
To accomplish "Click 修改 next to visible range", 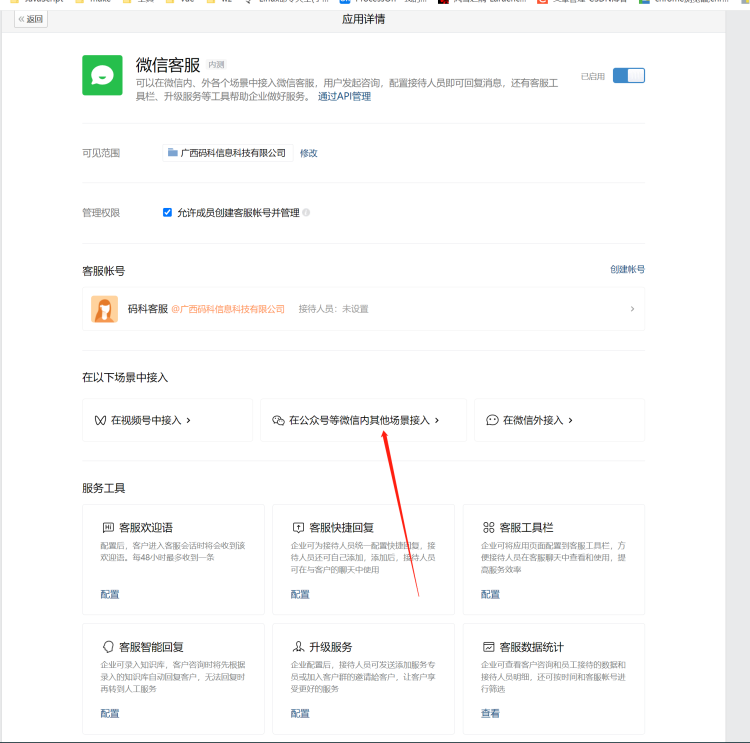I will tap(309, 153).
